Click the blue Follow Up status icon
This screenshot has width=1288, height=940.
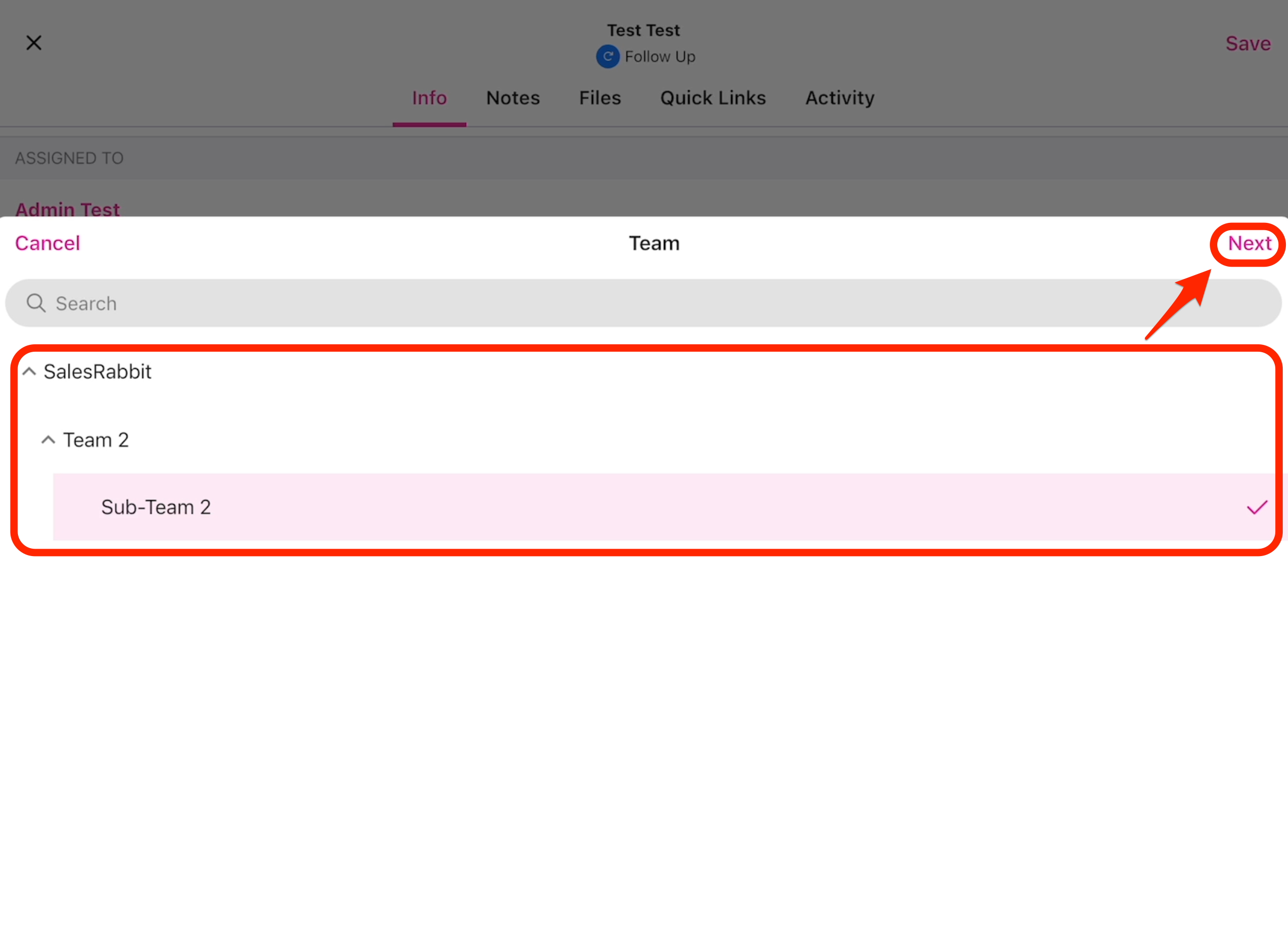(x=608, y=57)
